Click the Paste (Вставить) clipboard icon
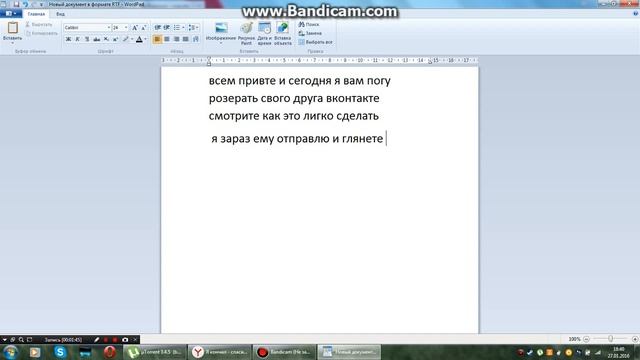 (13, 28)
